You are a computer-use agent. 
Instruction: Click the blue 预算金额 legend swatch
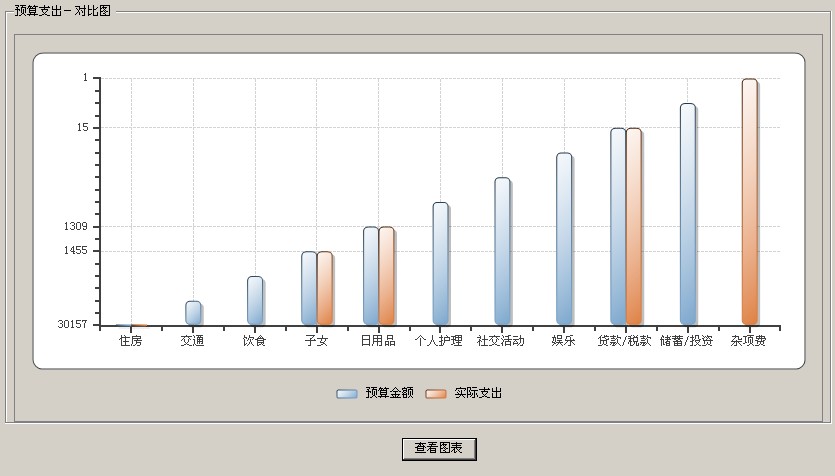click(346, 394)
